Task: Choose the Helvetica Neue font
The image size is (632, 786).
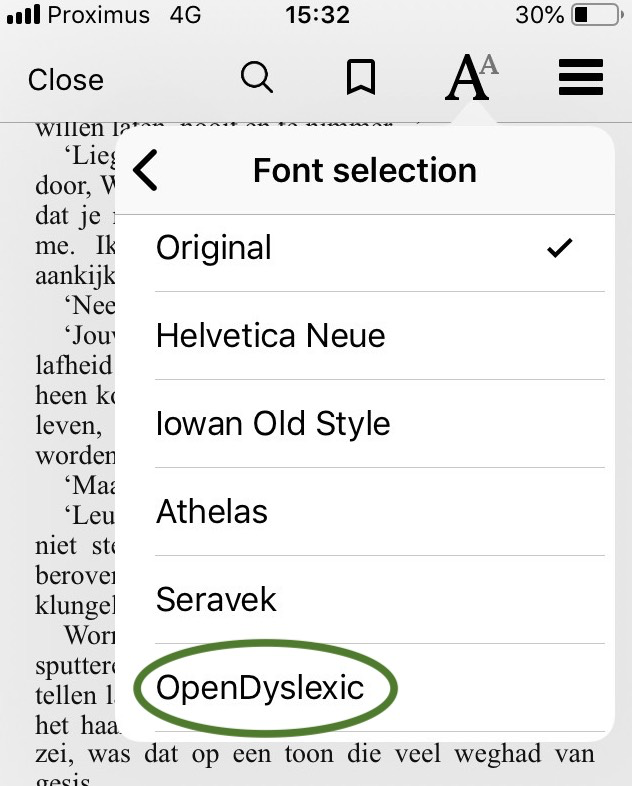Action: point(270,336)
